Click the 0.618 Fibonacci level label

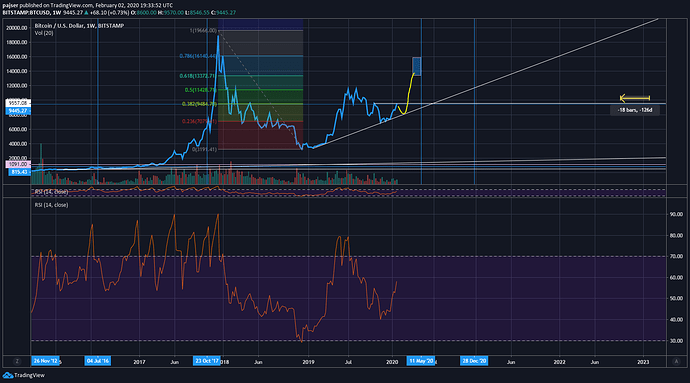click(198, 76)
